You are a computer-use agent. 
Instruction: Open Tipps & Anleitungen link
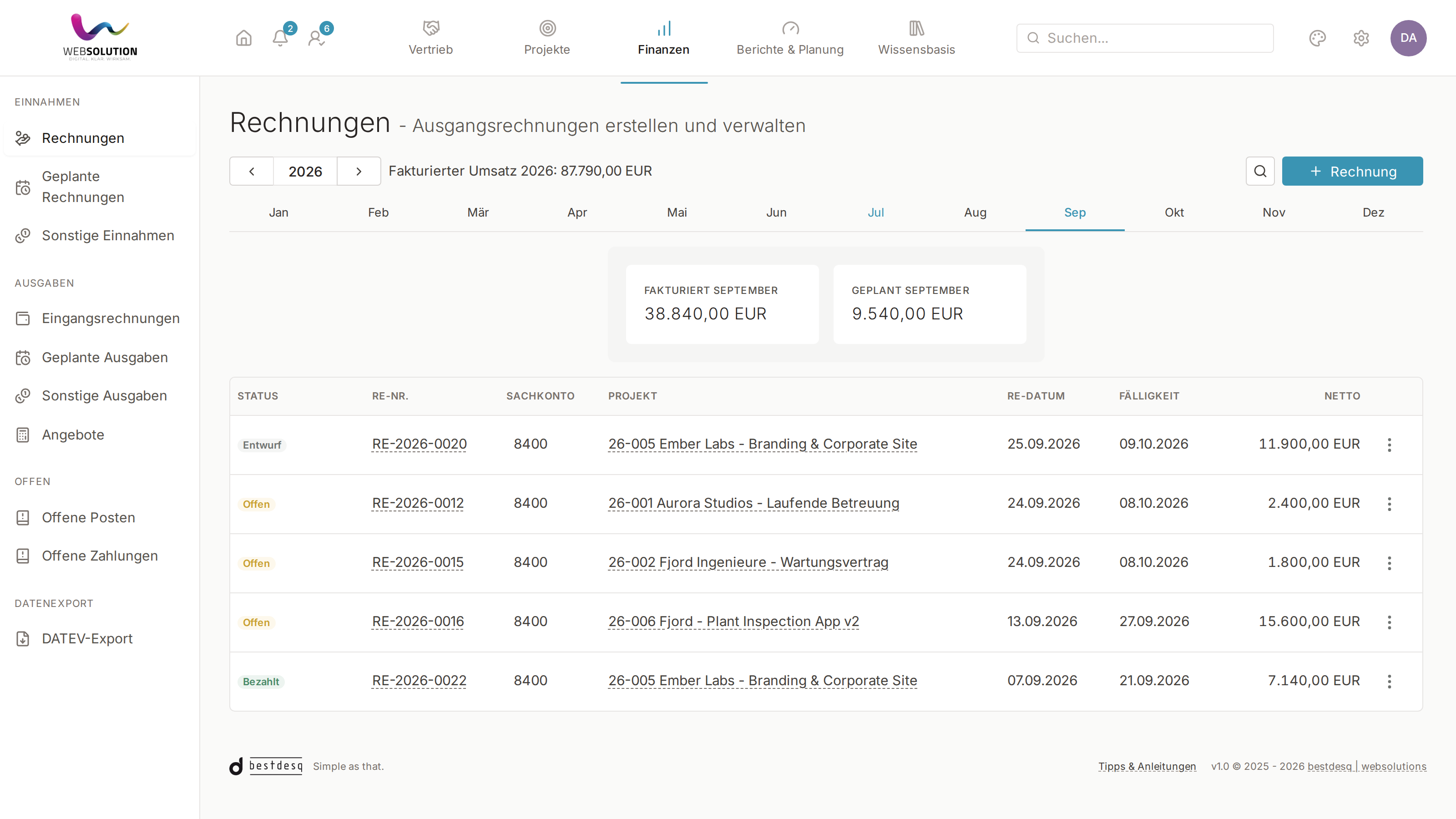coord(1147,766)
